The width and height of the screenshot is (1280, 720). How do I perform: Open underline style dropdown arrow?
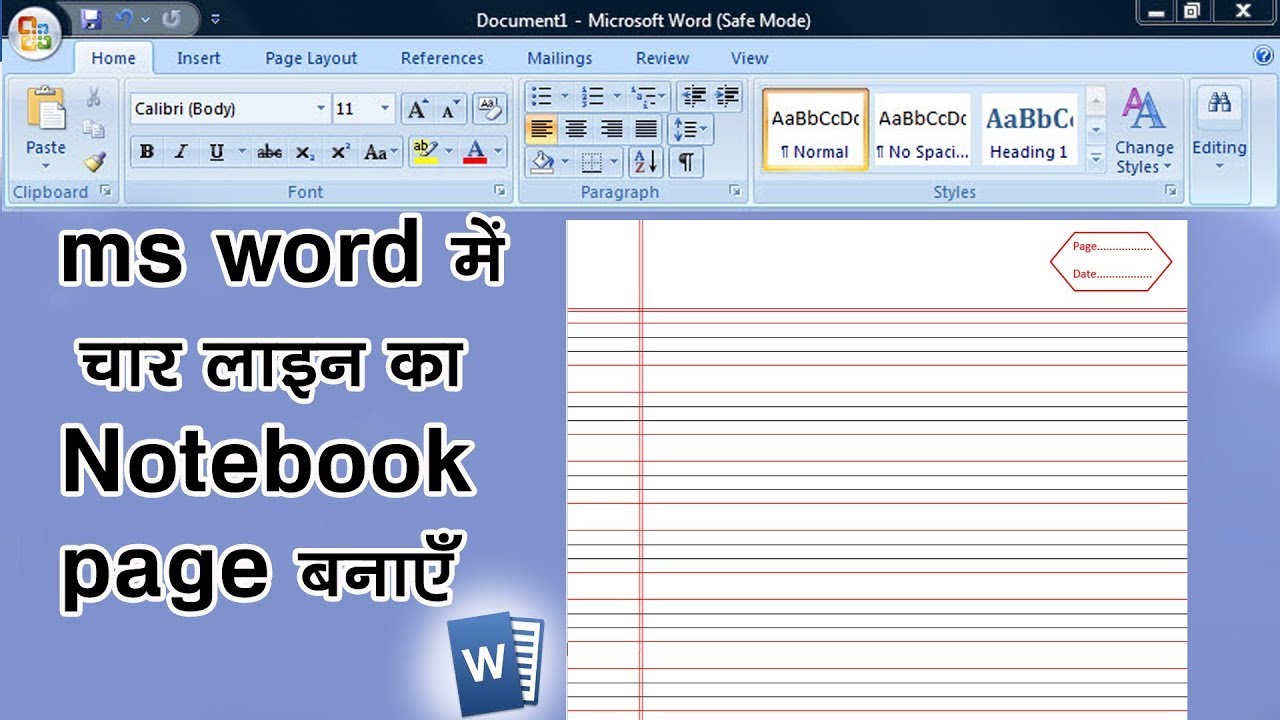tap(241, 152)
